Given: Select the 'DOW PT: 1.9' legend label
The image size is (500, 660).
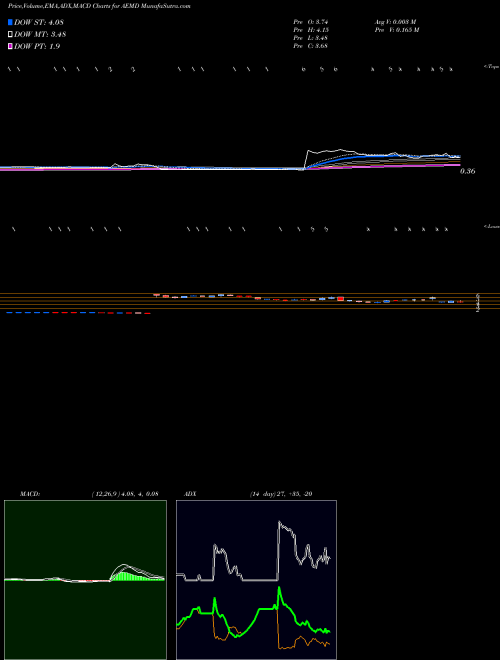Looking at the screenshot, I should (x=37, y=46).
